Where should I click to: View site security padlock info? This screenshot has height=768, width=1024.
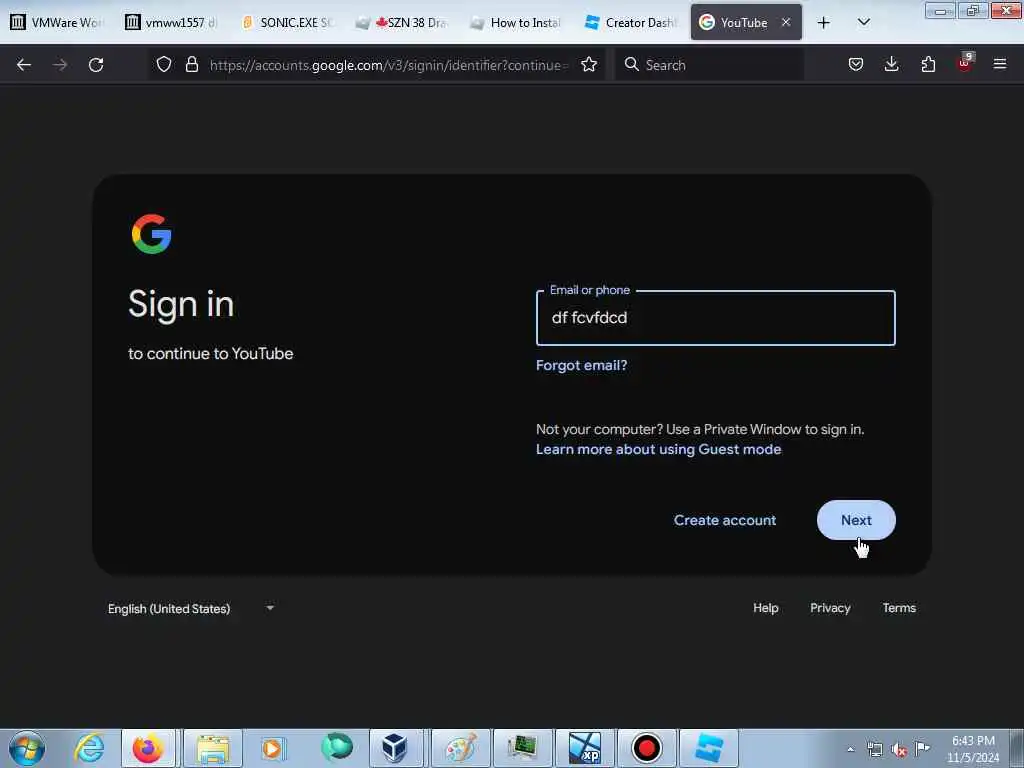(x=191, y=64)
